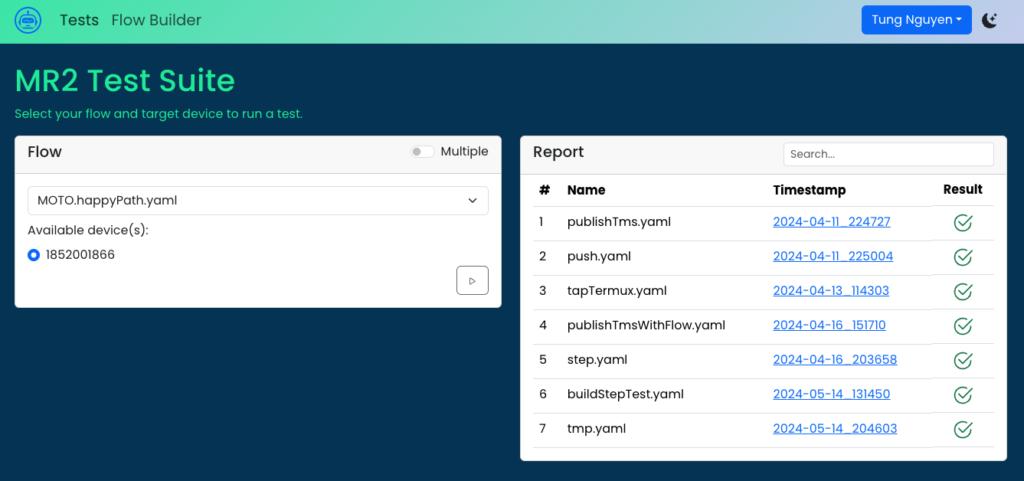Open report link 2024-05-14_204603
The width and height of the screenshot is (1024, 481).
pyautogui.click(x=834, y=429)
